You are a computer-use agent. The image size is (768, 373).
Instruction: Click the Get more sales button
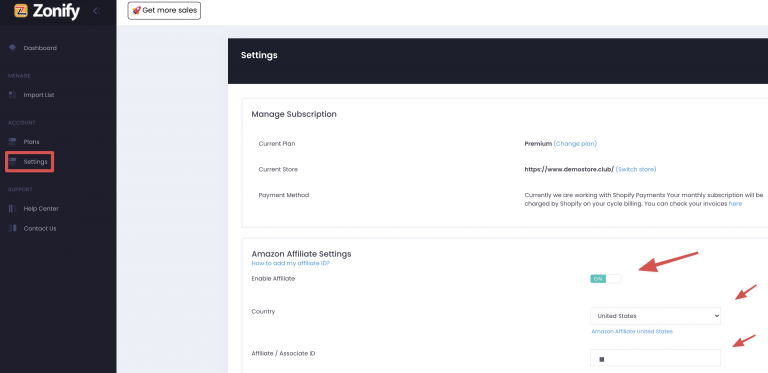164,10
